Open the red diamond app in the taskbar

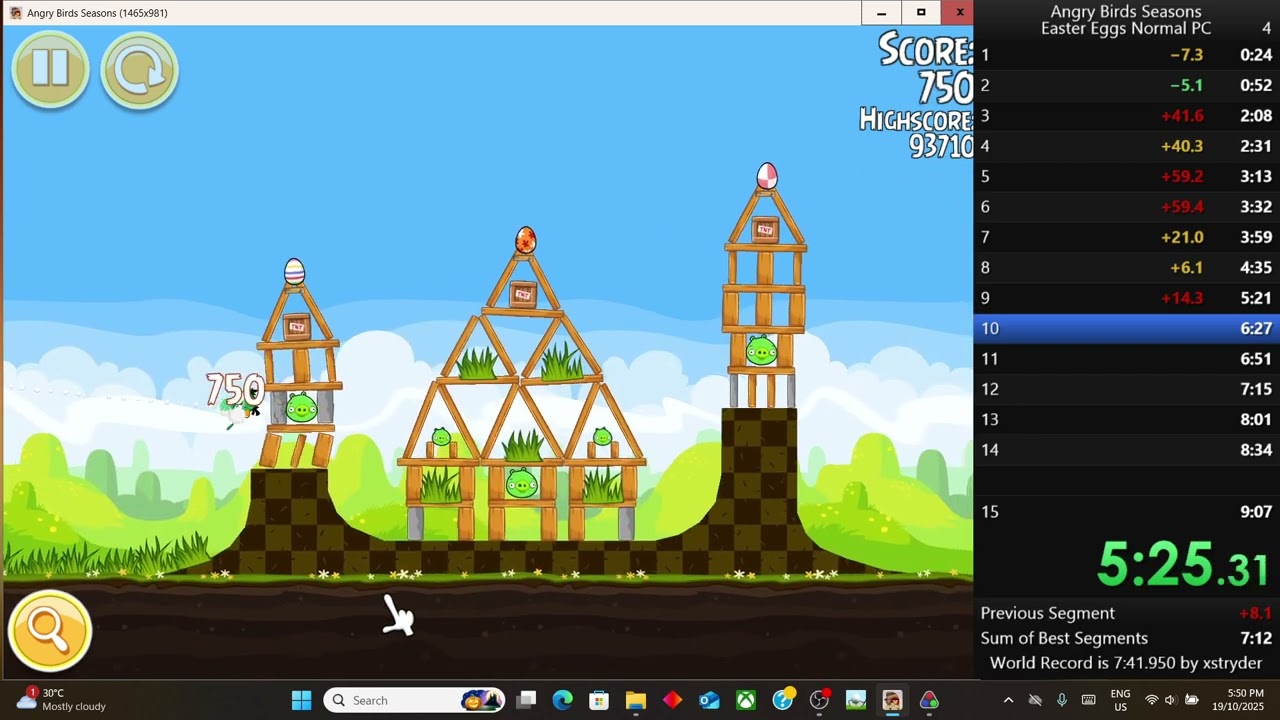(x=672, y=700)
